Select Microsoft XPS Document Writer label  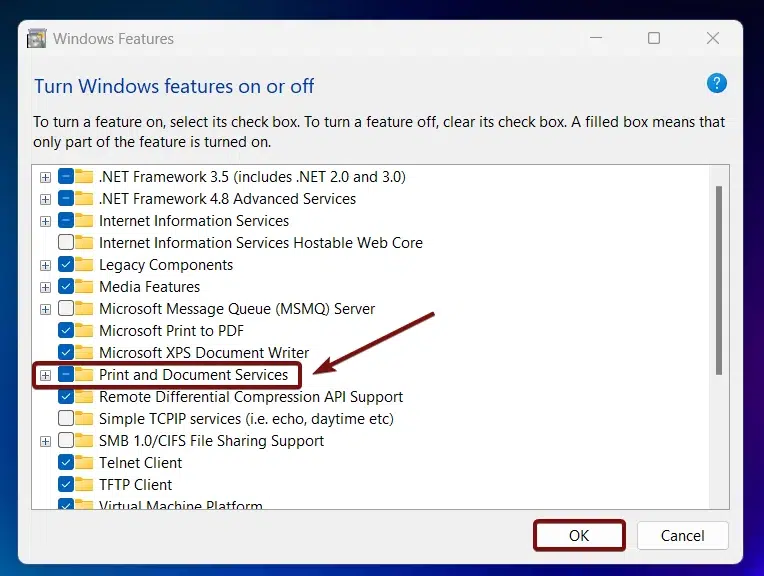[204, 352]
